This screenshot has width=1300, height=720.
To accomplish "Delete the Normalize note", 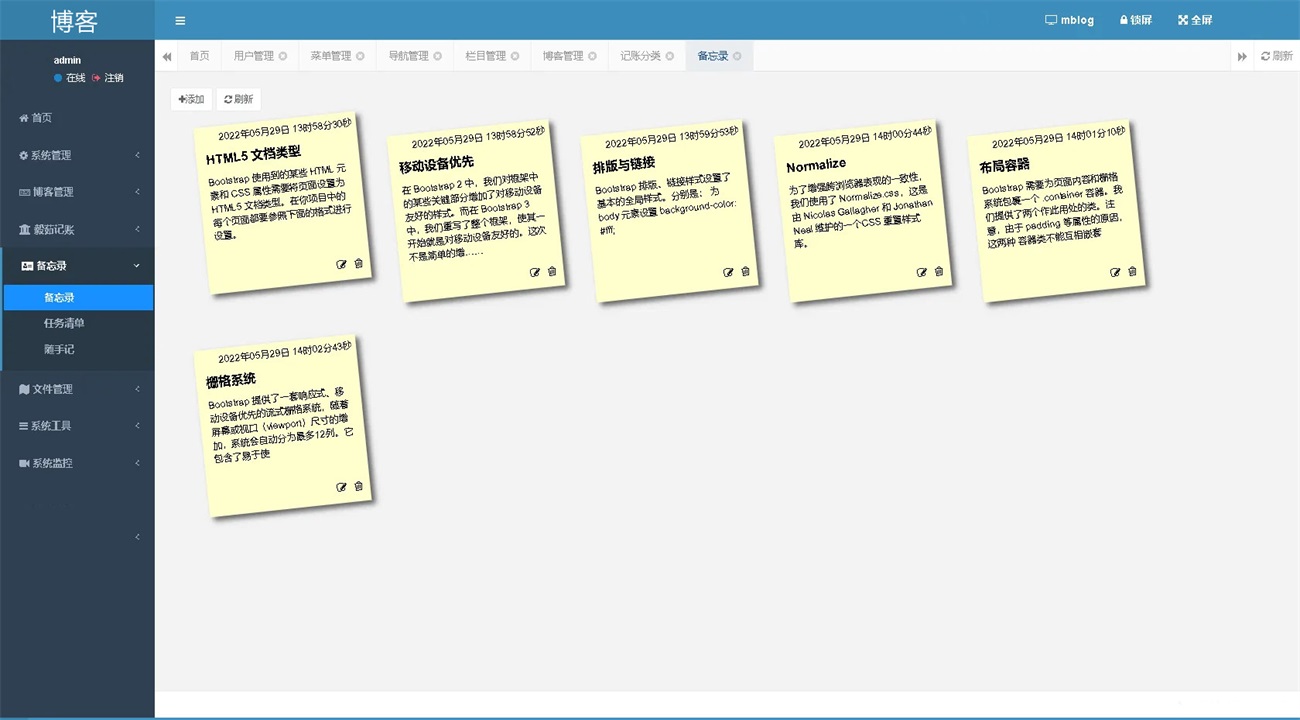I will [x=939, y=271].
